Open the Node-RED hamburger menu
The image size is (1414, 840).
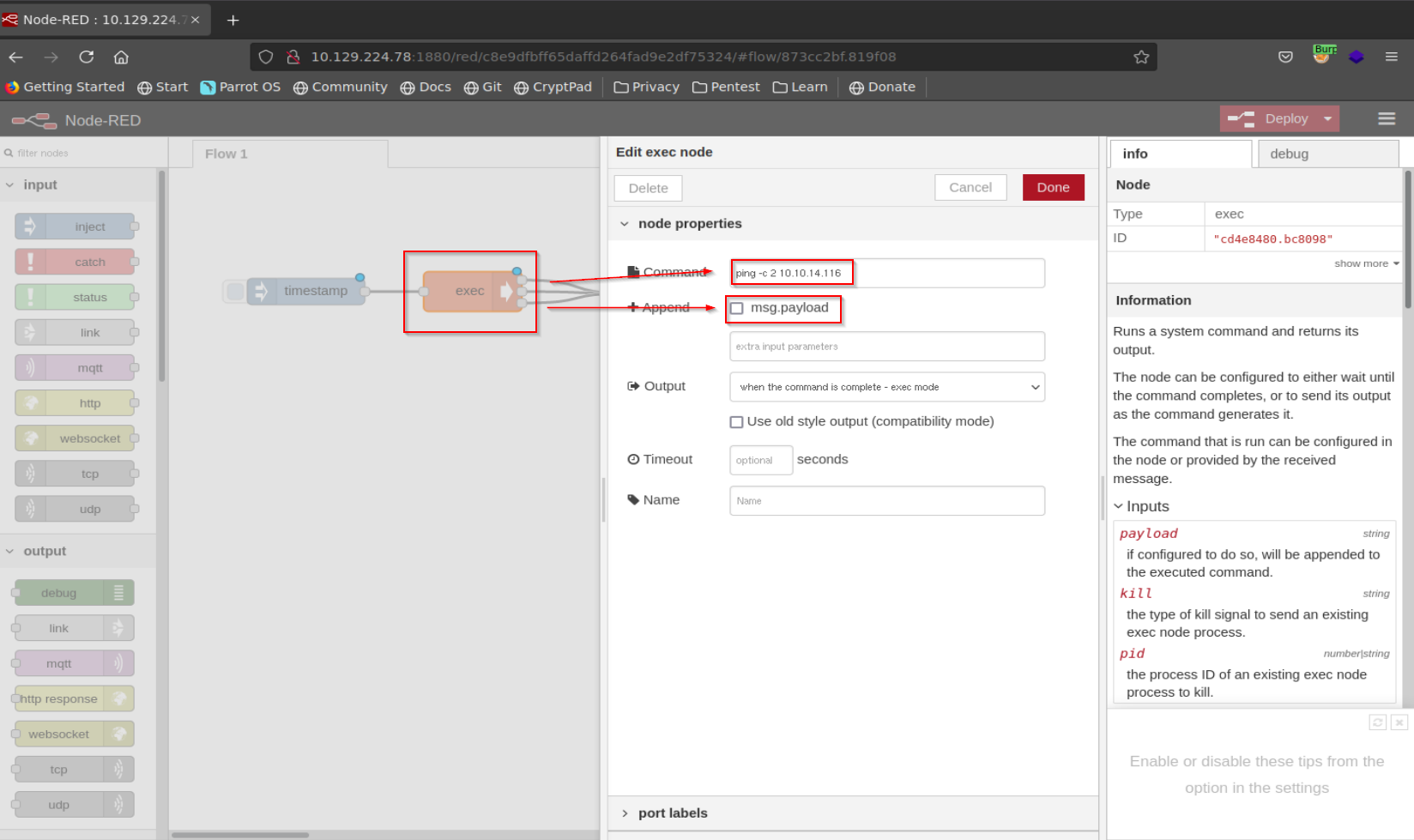point(1387,119)
